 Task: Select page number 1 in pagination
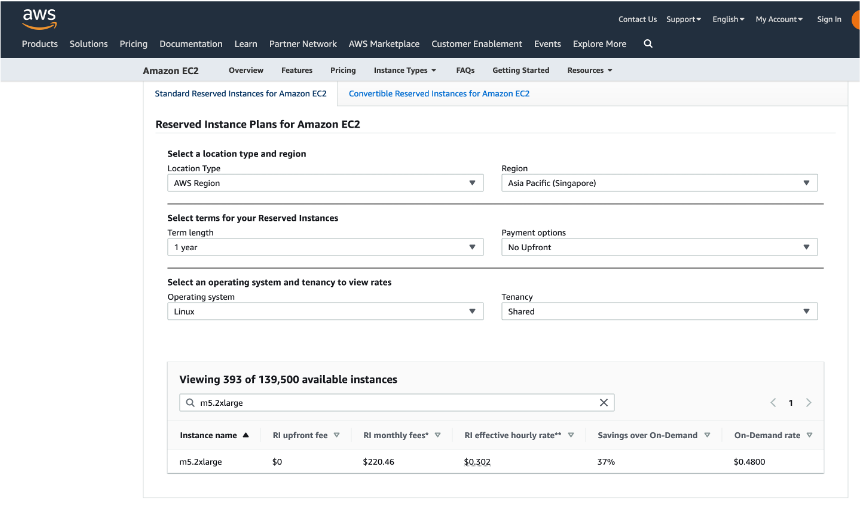tap(790, 403)
